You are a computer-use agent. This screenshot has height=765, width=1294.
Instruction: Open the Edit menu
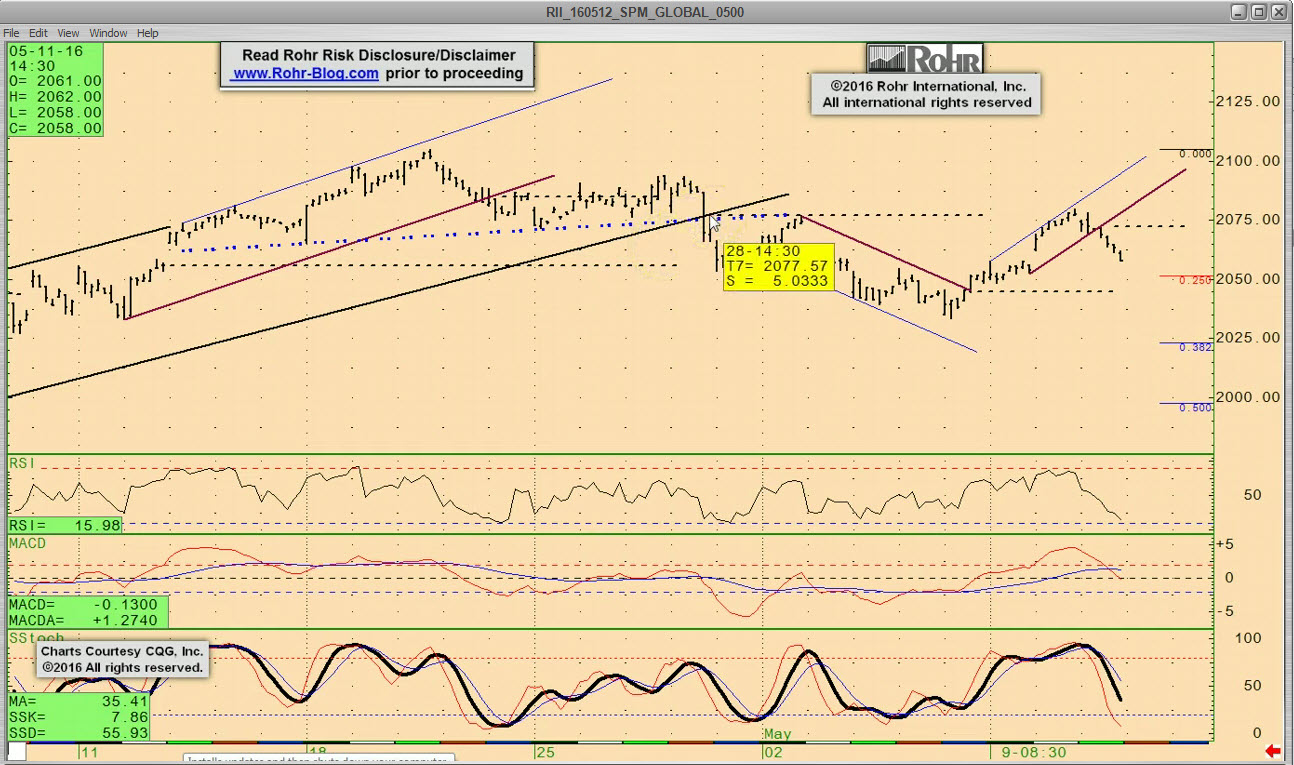click(x=38, y=33)
